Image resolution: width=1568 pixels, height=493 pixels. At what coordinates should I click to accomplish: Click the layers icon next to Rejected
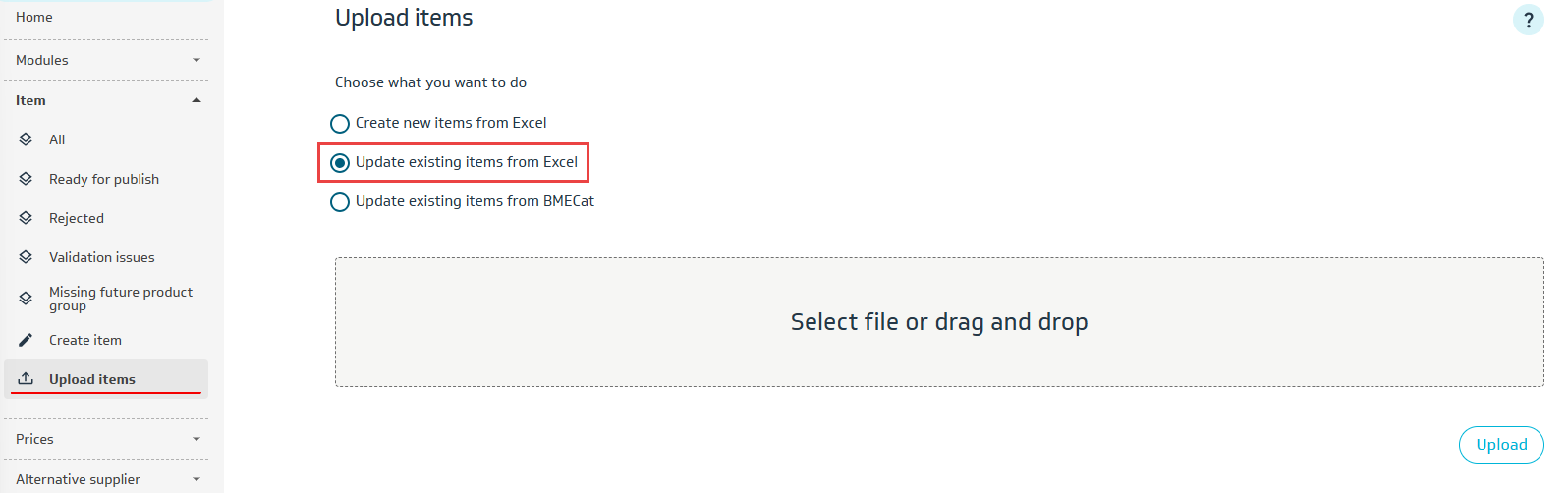tap(26, 218)
